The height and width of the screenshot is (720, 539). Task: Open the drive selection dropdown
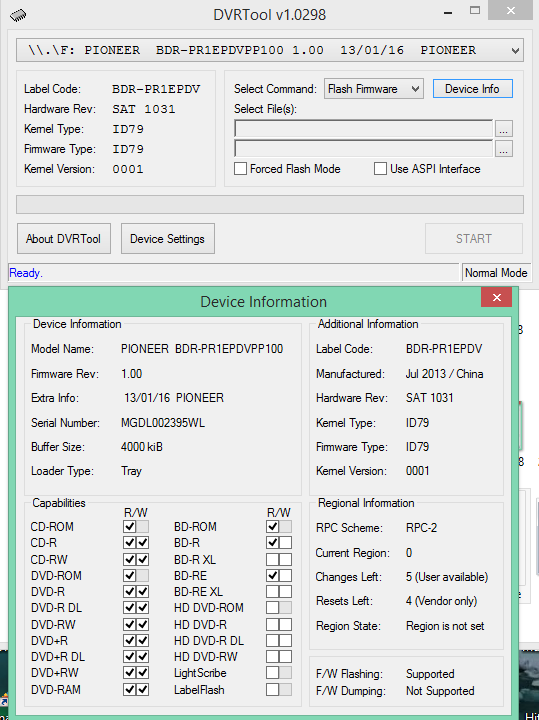pos(270,50)
